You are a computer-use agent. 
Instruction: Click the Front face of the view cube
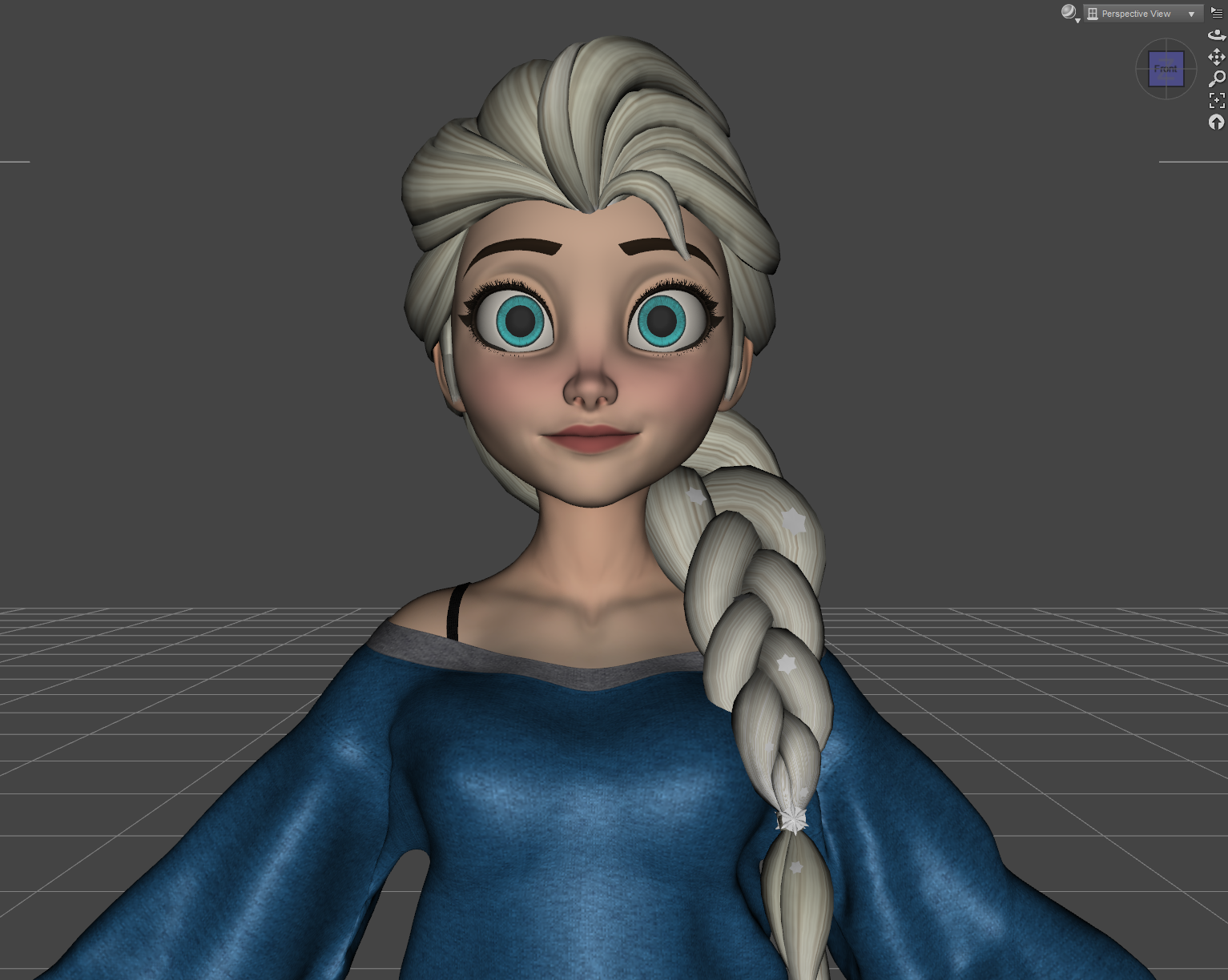(x=1166, y=69)
